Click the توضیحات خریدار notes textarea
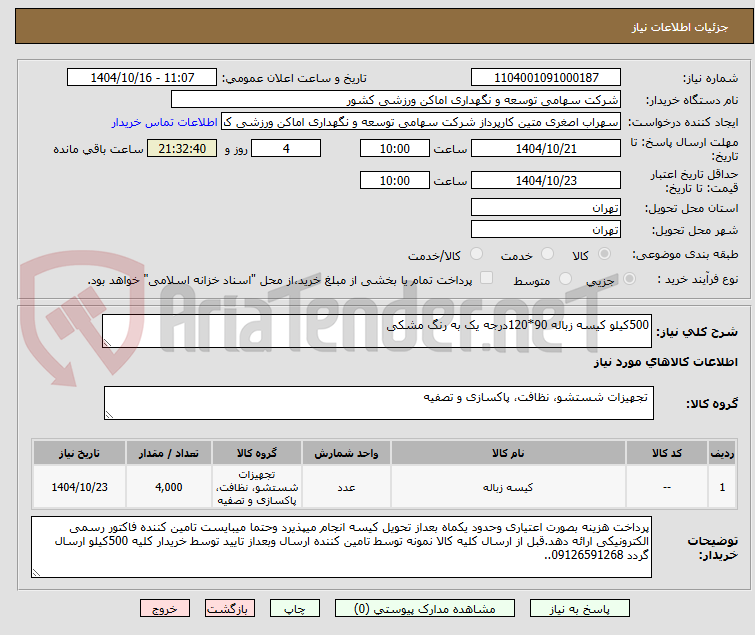This screenshot has height=635, width=755. [x=341, y=547]
